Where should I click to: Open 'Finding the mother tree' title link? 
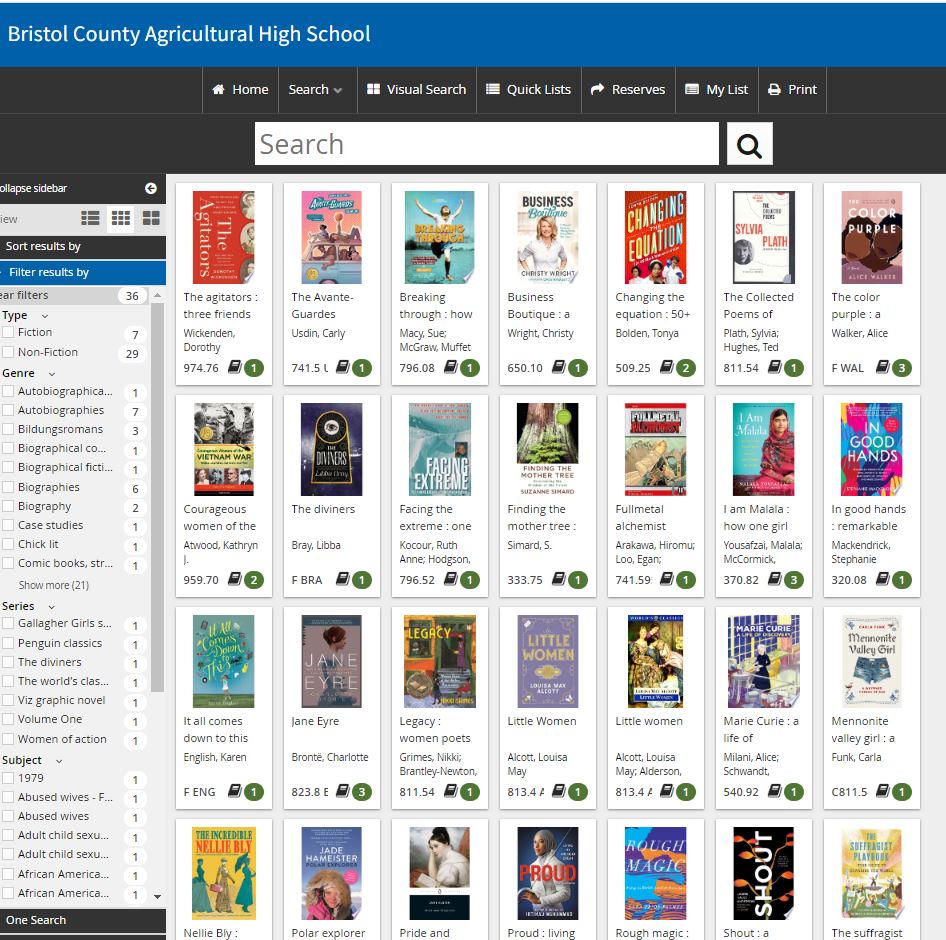[x=542, y=518]
